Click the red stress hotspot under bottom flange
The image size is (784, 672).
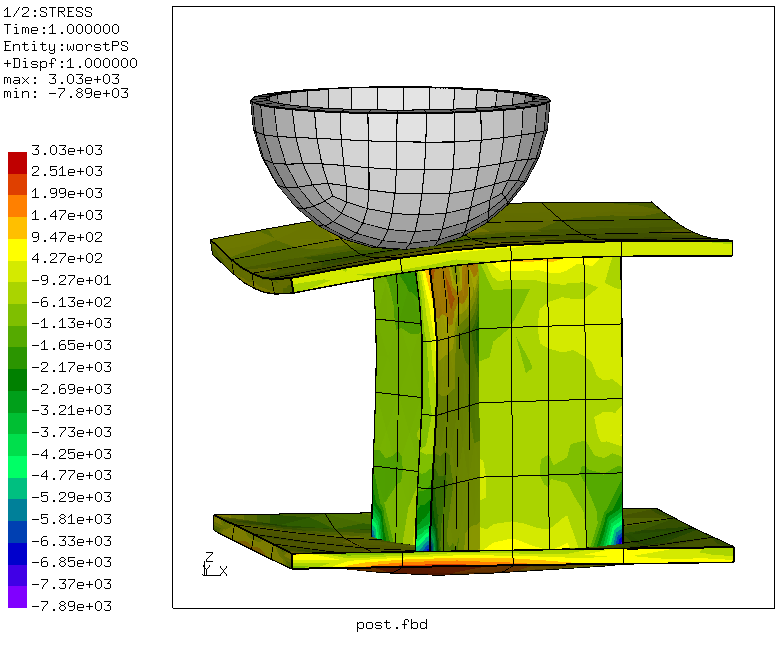click(x=438, y=569)
